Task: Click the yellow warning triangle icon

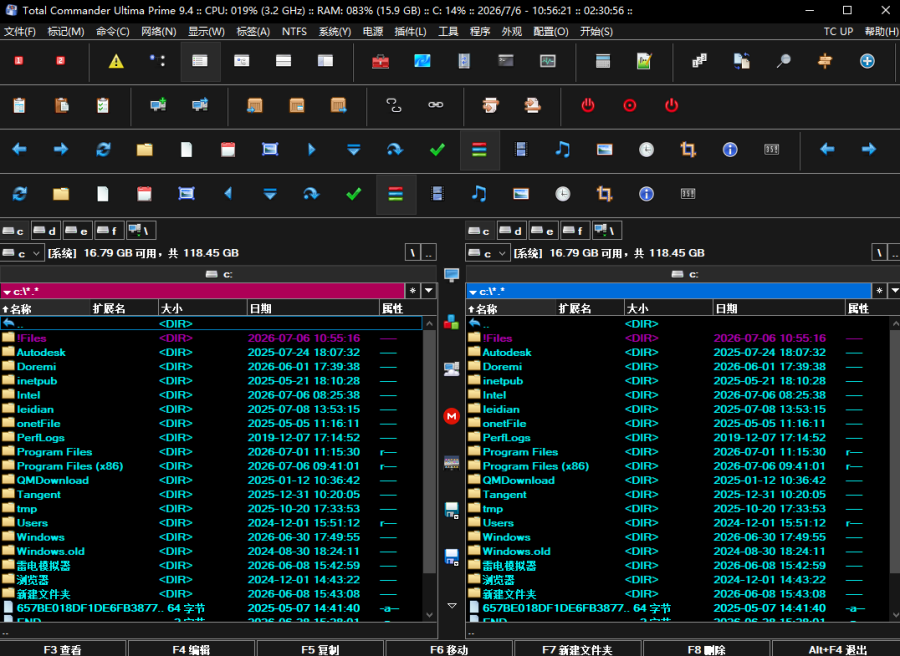Action: [x=116, y=61]
